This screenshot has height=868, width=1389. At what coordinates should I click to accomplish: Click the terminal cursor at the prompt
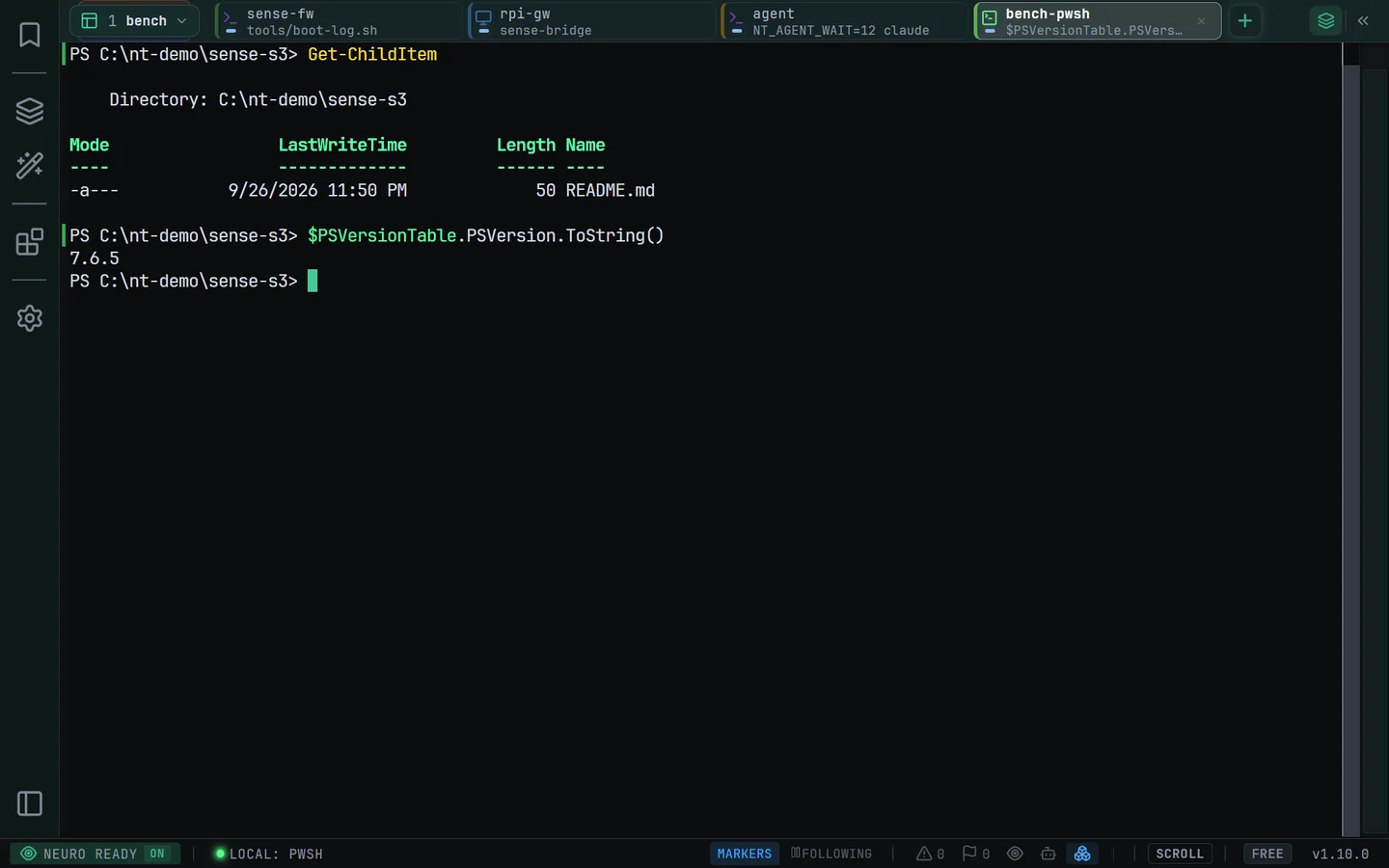[x=313, y=281]
